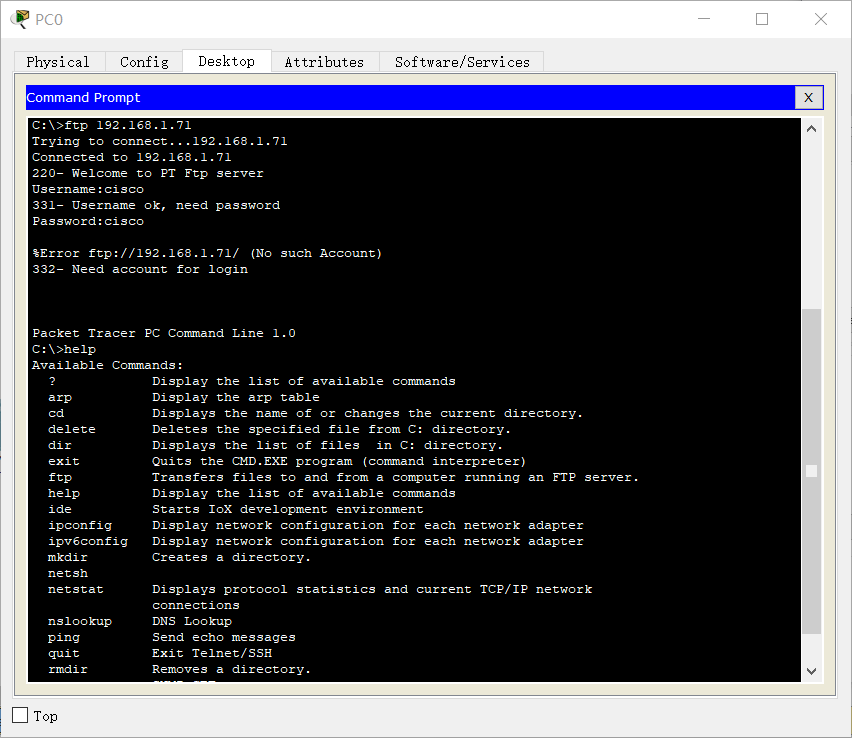Click the 'ping' command entry
Image resolution: width=852 pixels, height=738 pixels.
tap(64, 637)
